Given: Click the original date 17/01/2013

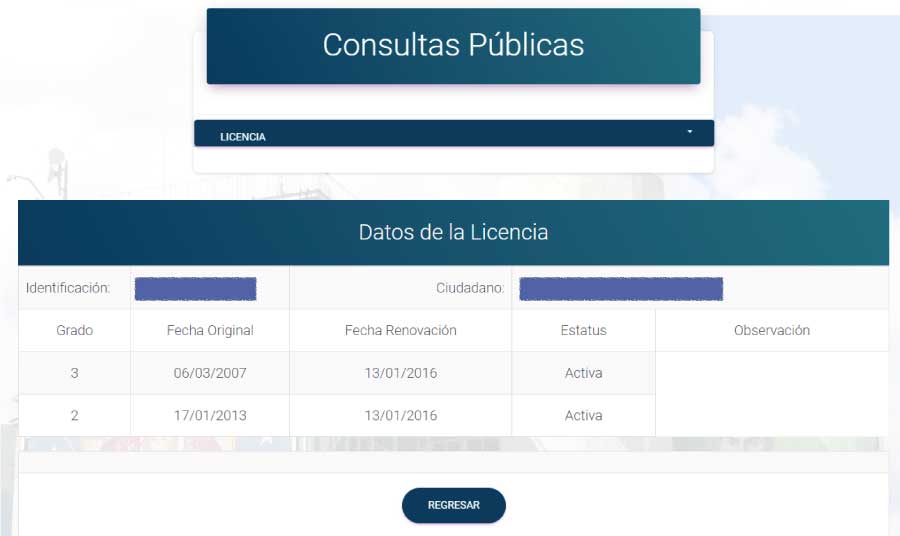Looking at the screenshot, I should [x=210, y=415].
